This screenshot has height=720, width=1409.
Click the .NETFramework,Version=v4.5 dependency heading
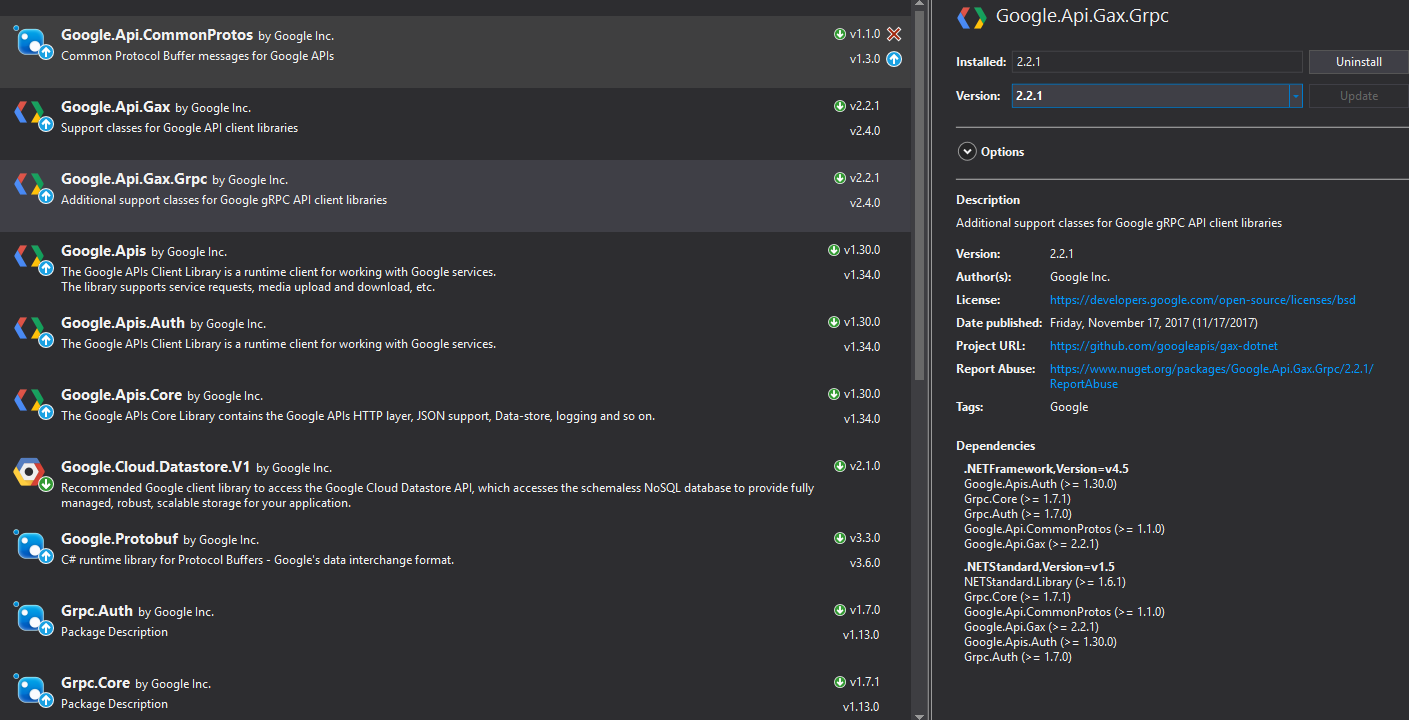pos(1046,469)
